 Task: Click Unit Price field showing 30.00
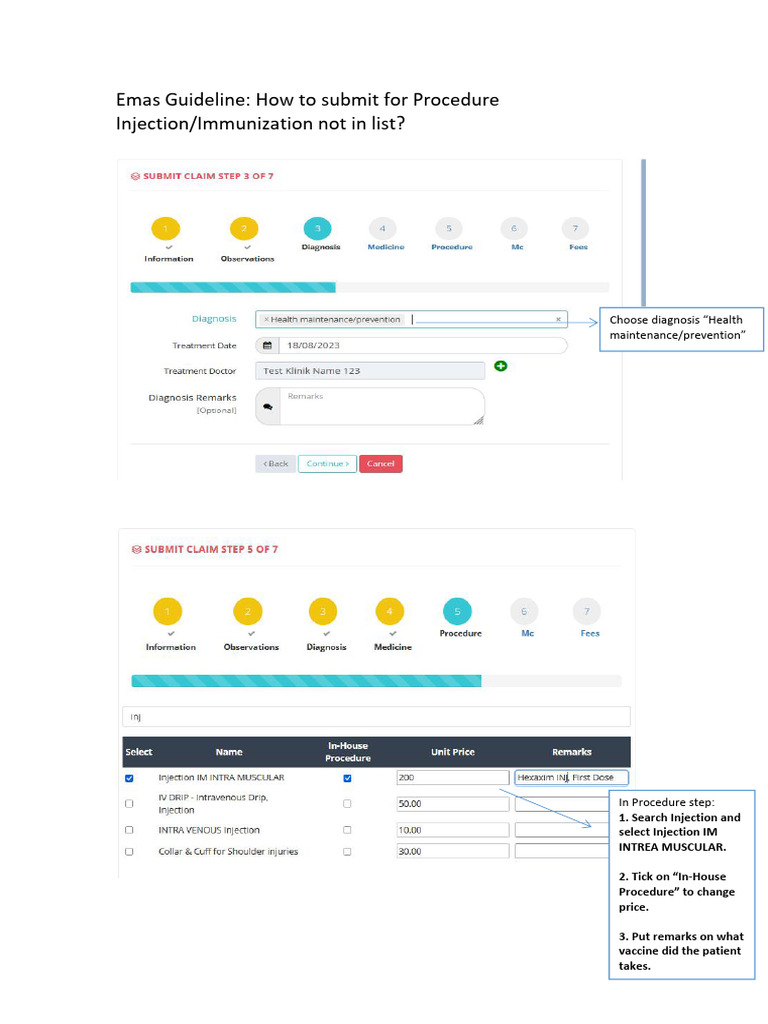[x=453, y=852]
